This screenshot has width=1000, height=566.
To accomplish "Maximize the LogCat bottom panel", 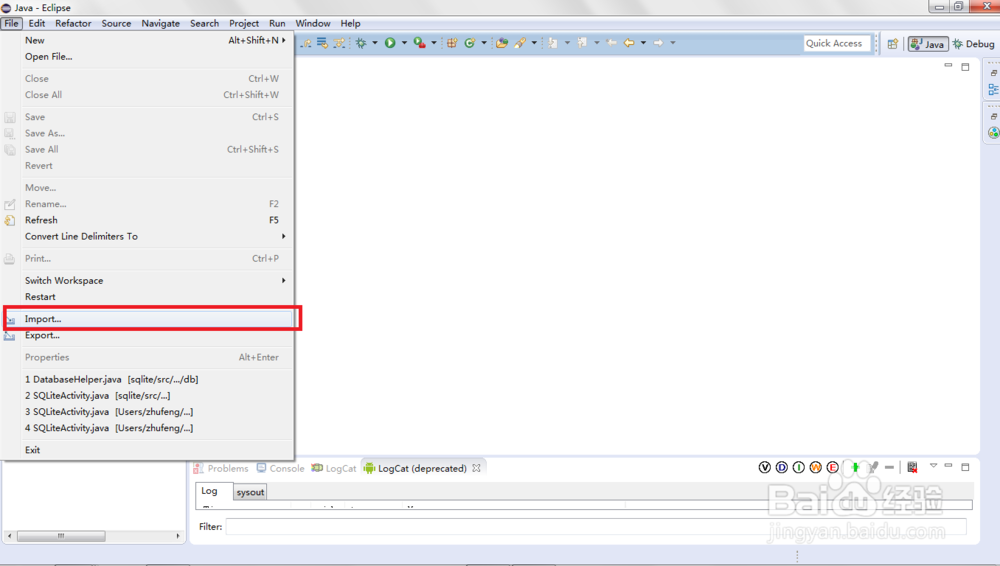I will point(966,467).
